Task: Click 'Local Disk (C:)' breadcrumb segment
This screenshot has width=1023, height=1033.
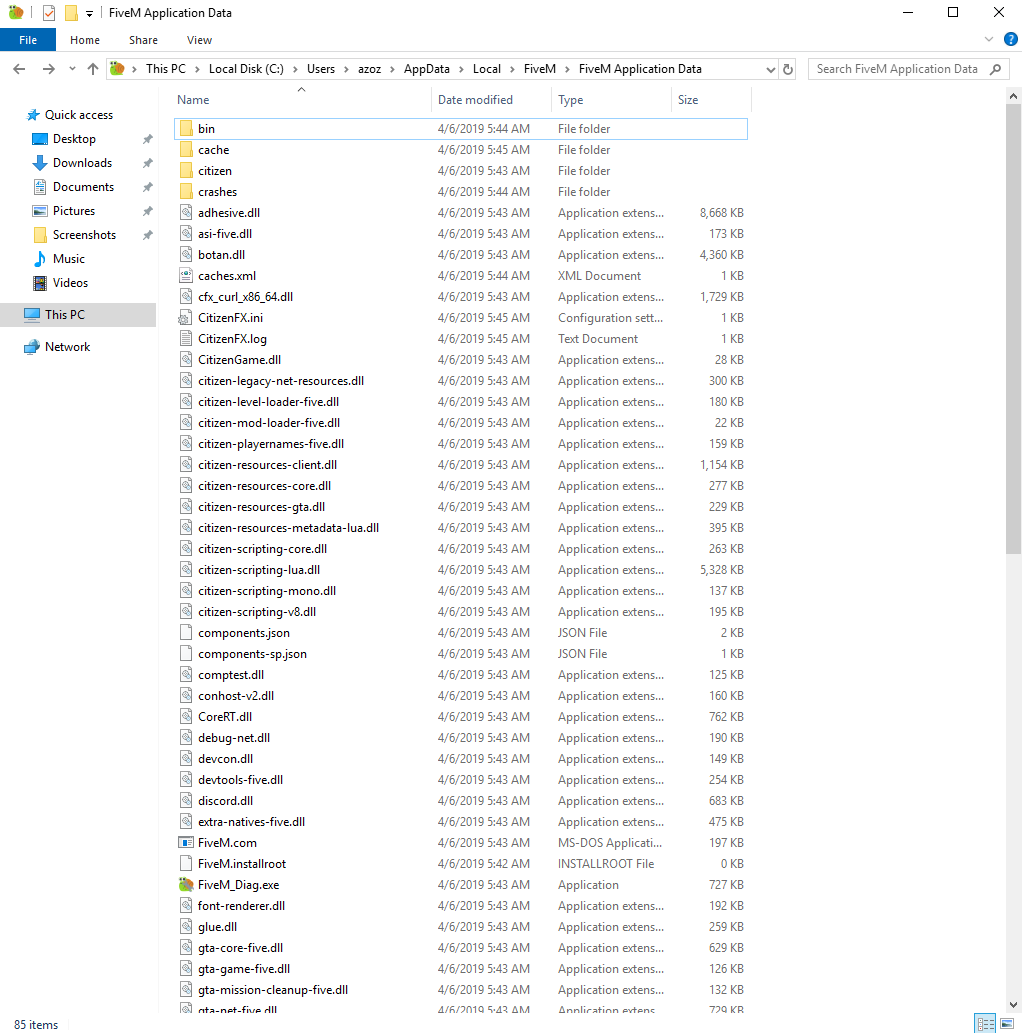Action: tap(246, 69)
